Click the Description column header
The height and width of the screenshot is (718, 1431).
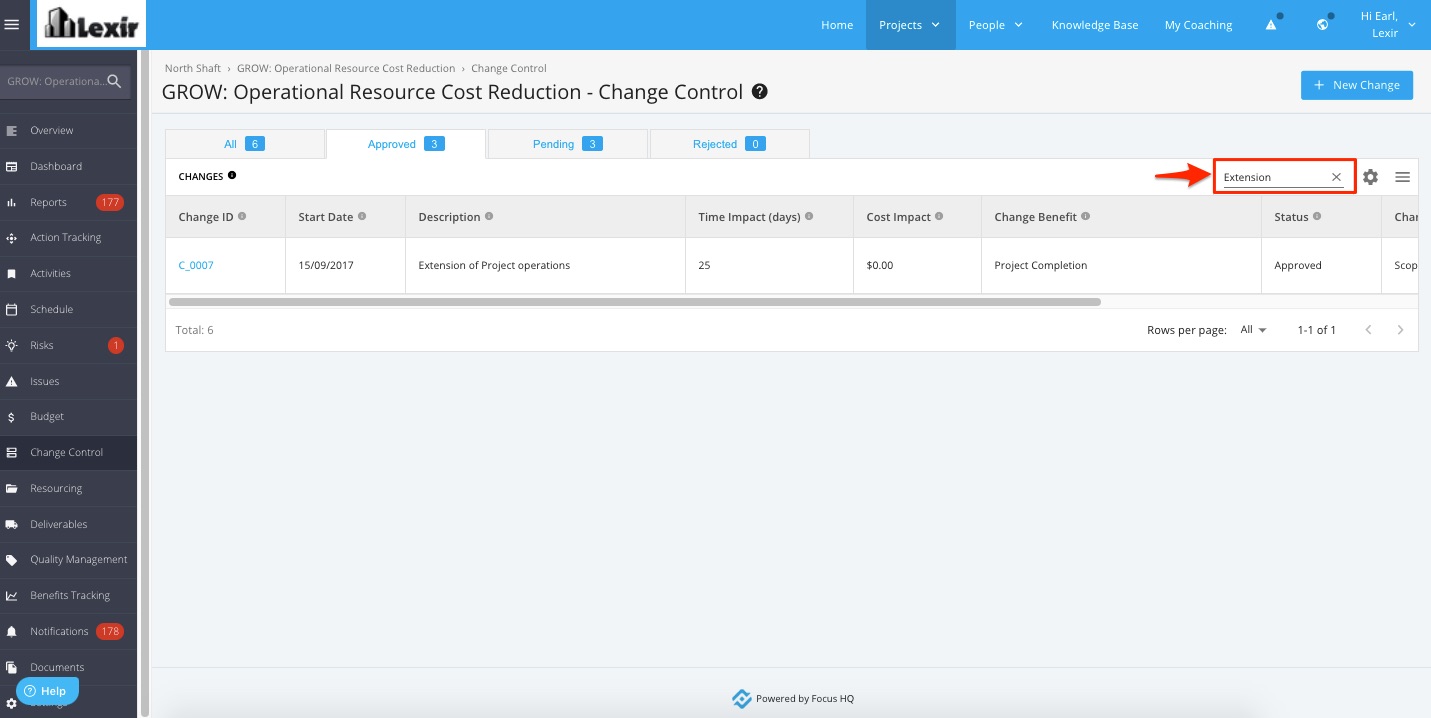[545, 217]
